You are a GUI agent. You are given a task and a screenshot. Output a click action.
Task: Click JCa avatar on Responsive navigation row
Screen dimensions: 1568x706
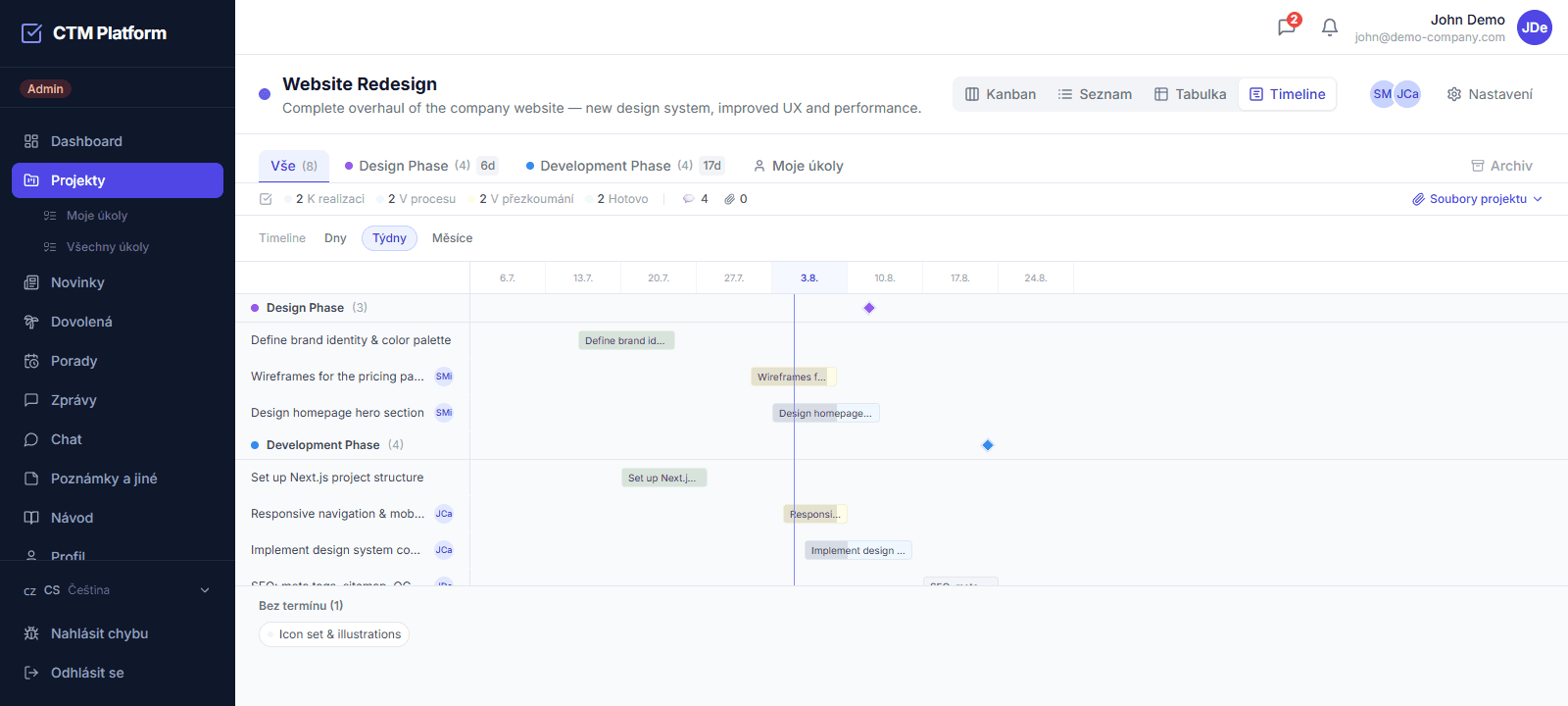tap(444, 514)
